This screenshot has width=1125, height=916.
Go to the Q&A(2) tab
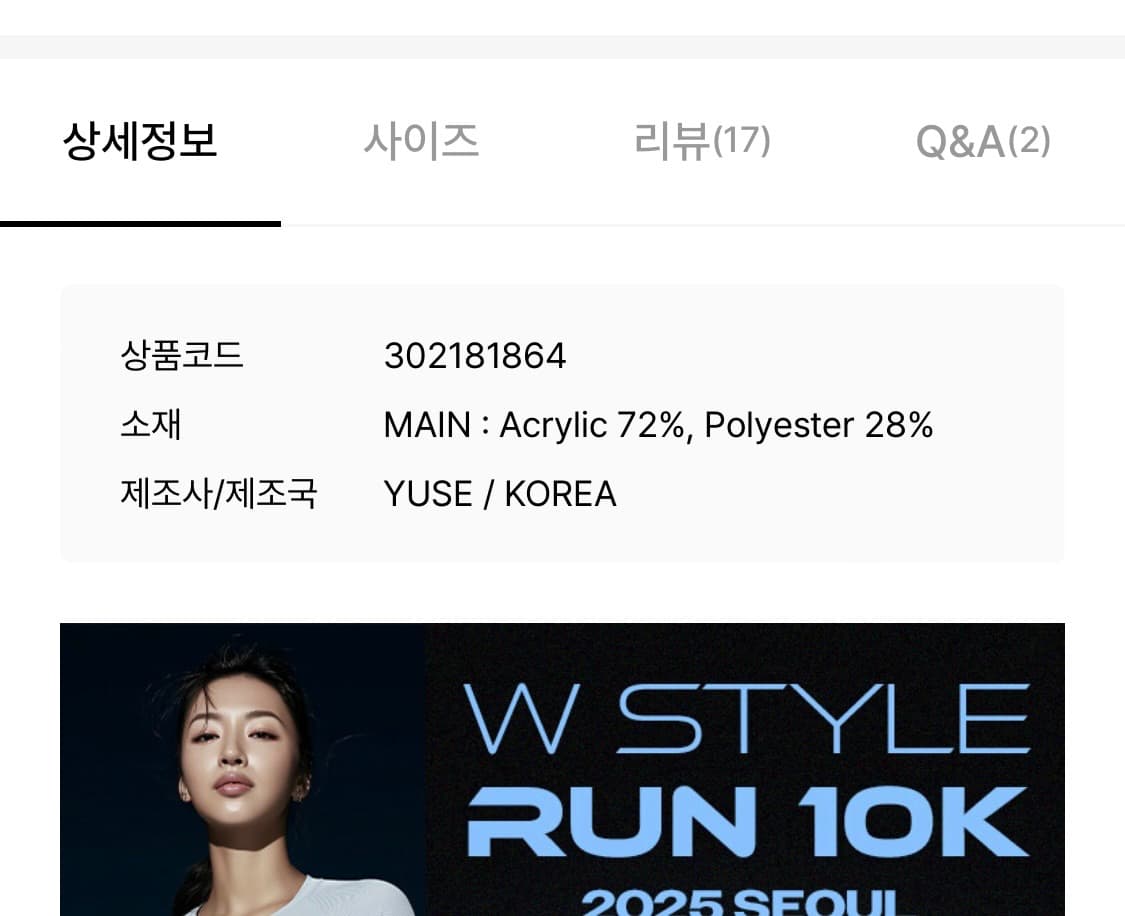tap(983, 141)
